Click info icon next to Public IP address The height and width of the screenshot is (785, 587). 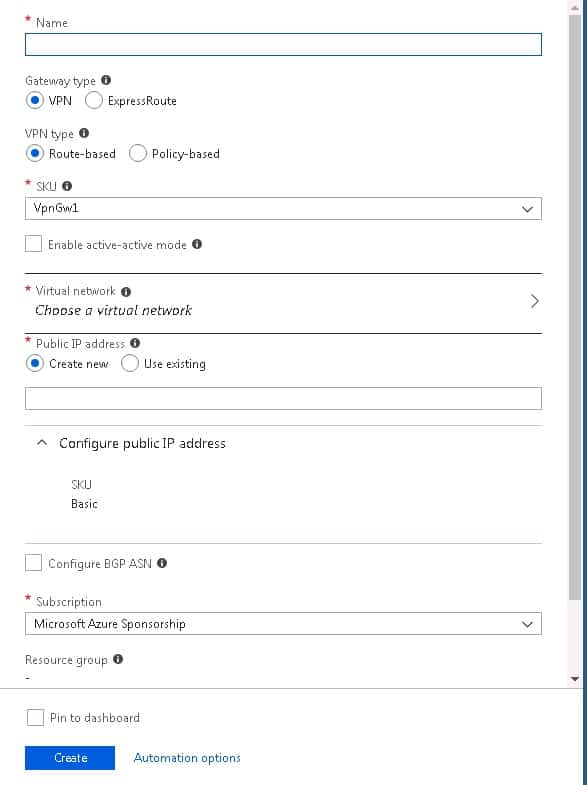(x=135, y=343)
